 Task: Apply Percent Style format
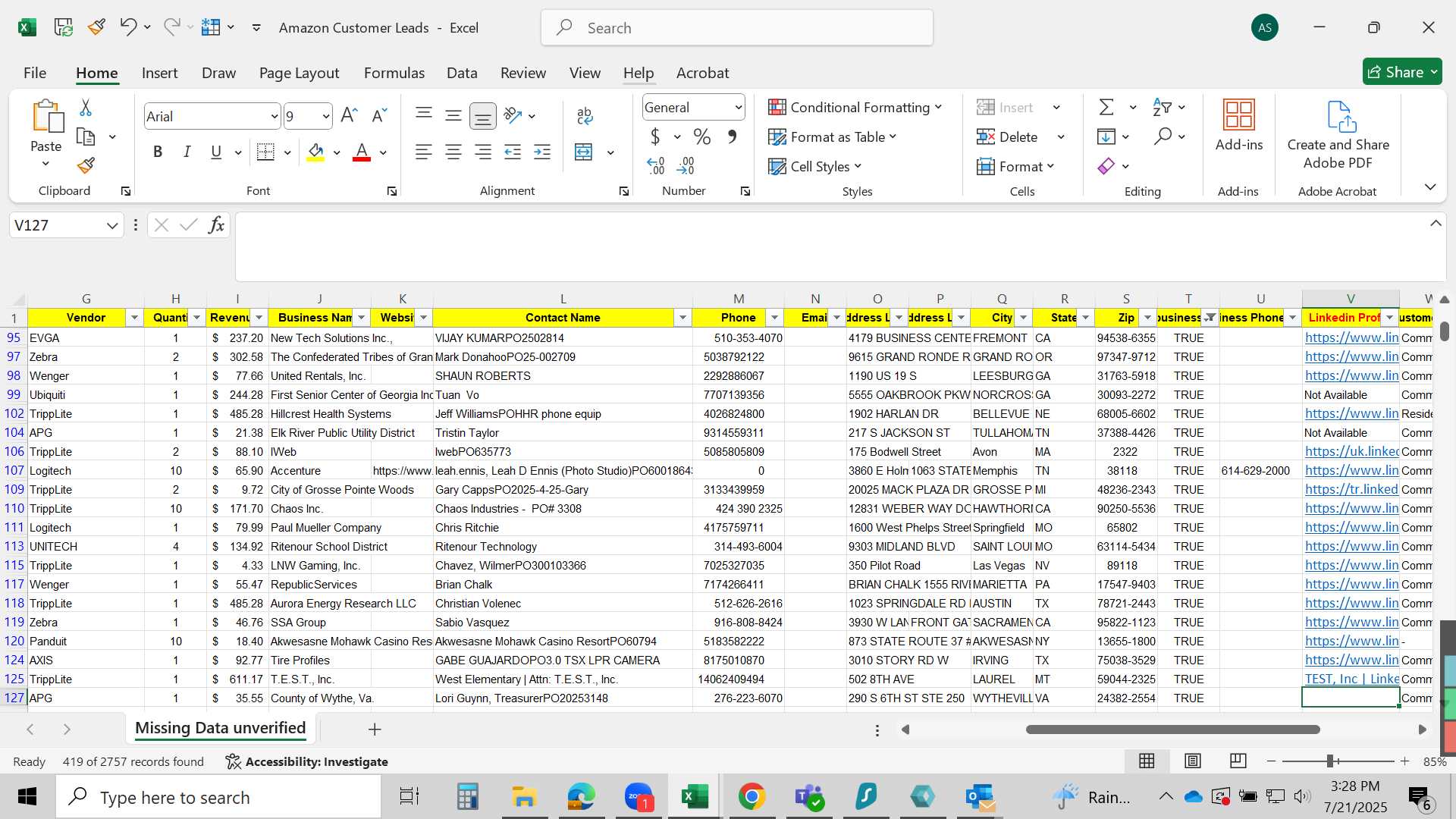point(702,136)
